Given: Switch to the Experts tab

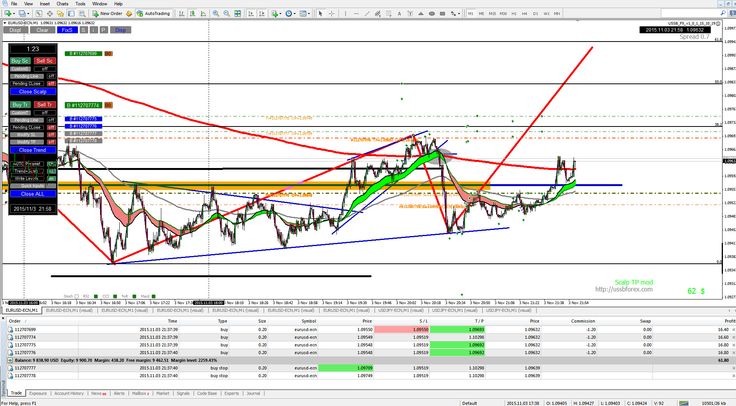Looking at the screenshot, I should (231, 393).
